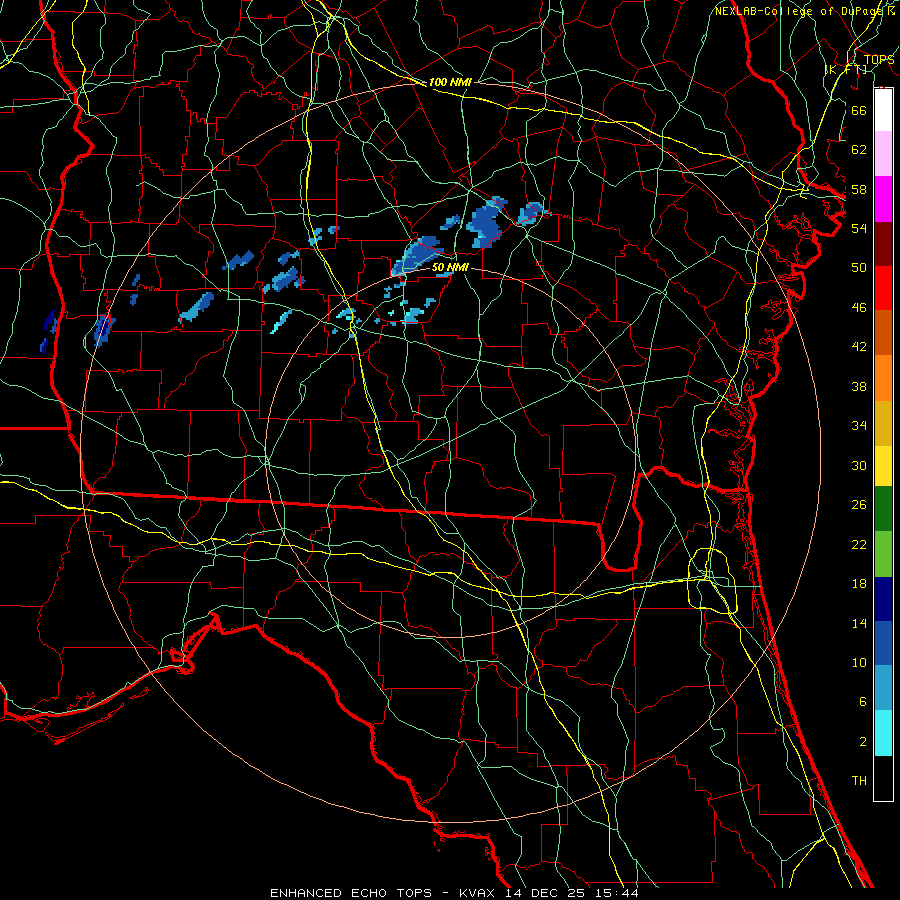
Task: Click the legend value 58
Action: click(x=859, y=189)
